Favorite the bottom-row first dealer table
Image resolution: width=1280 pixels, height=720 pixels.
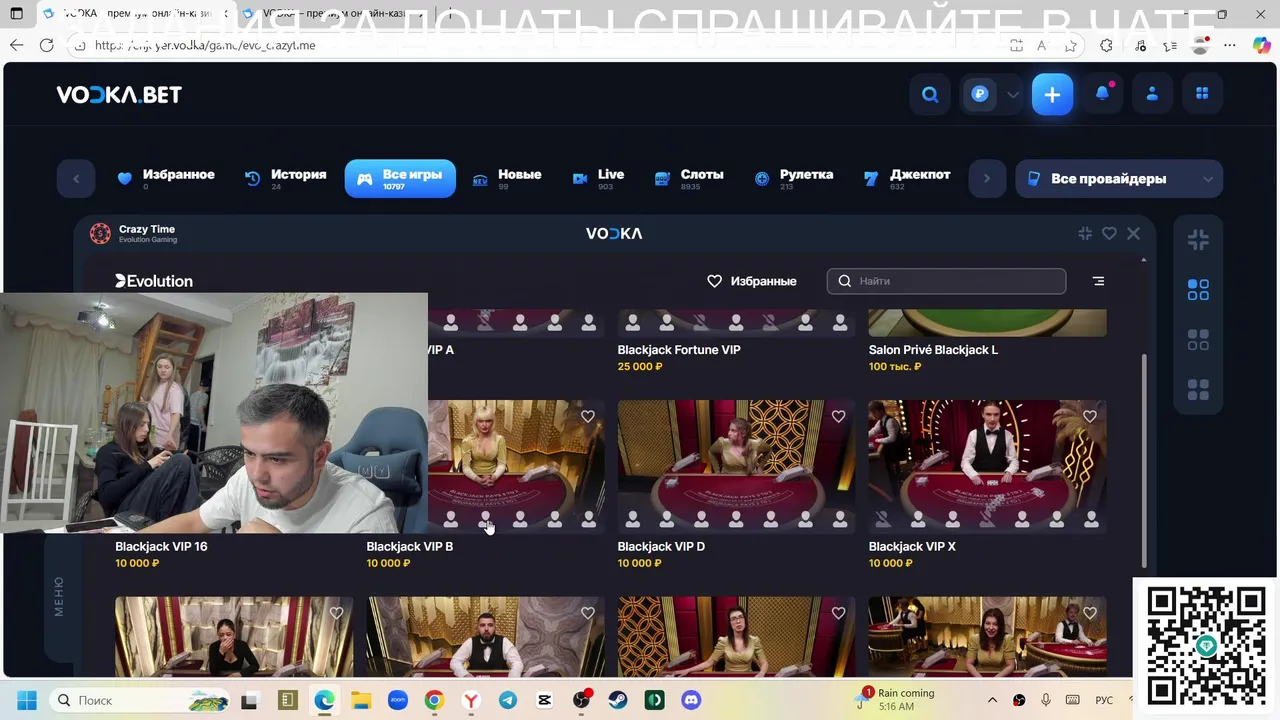pyautogui.click(x=337, y=613)
